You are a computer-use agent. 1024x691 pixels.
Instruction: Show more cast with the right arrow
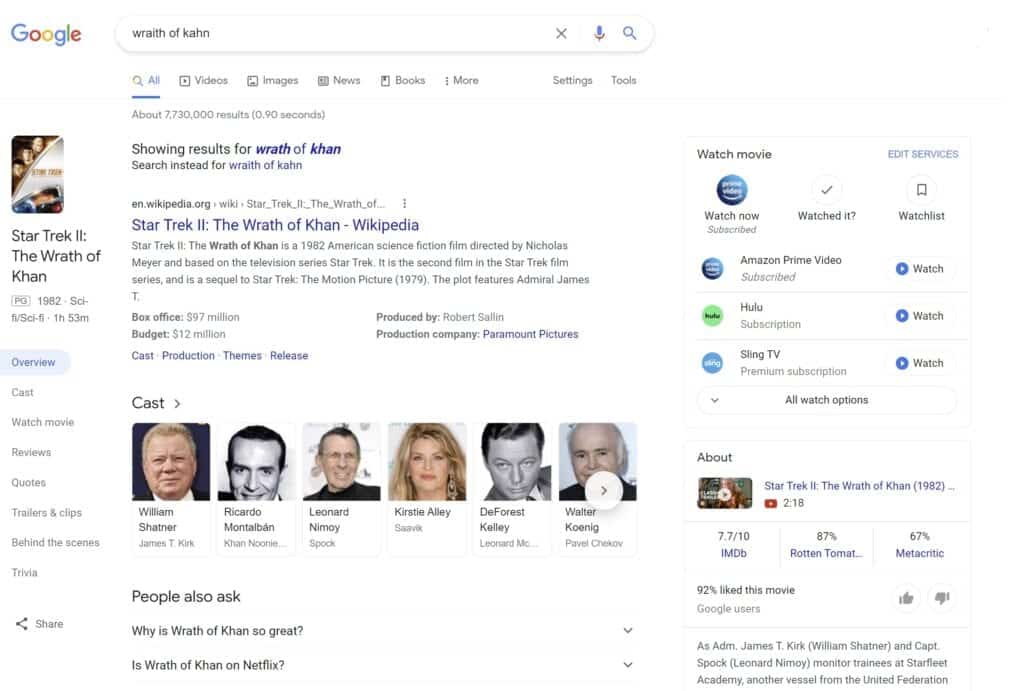[603, 490]
